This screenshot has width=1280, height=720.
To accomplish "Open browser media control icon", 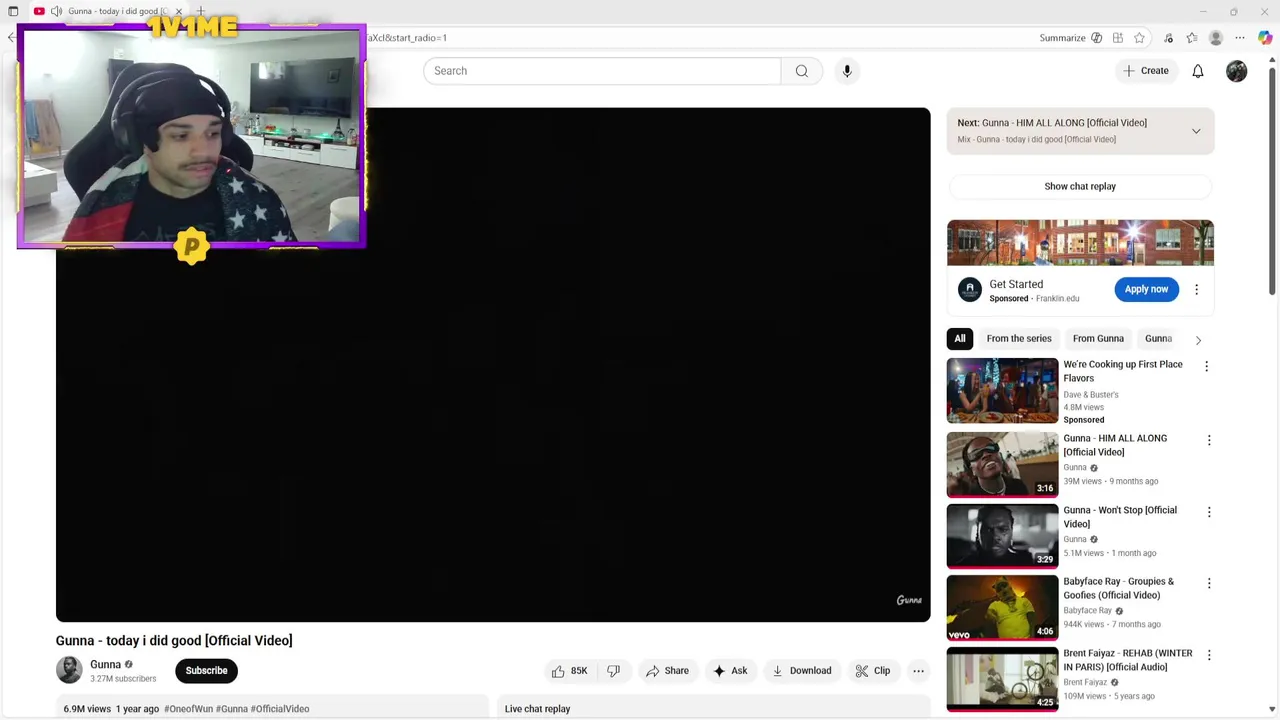I will point(1169,38).
